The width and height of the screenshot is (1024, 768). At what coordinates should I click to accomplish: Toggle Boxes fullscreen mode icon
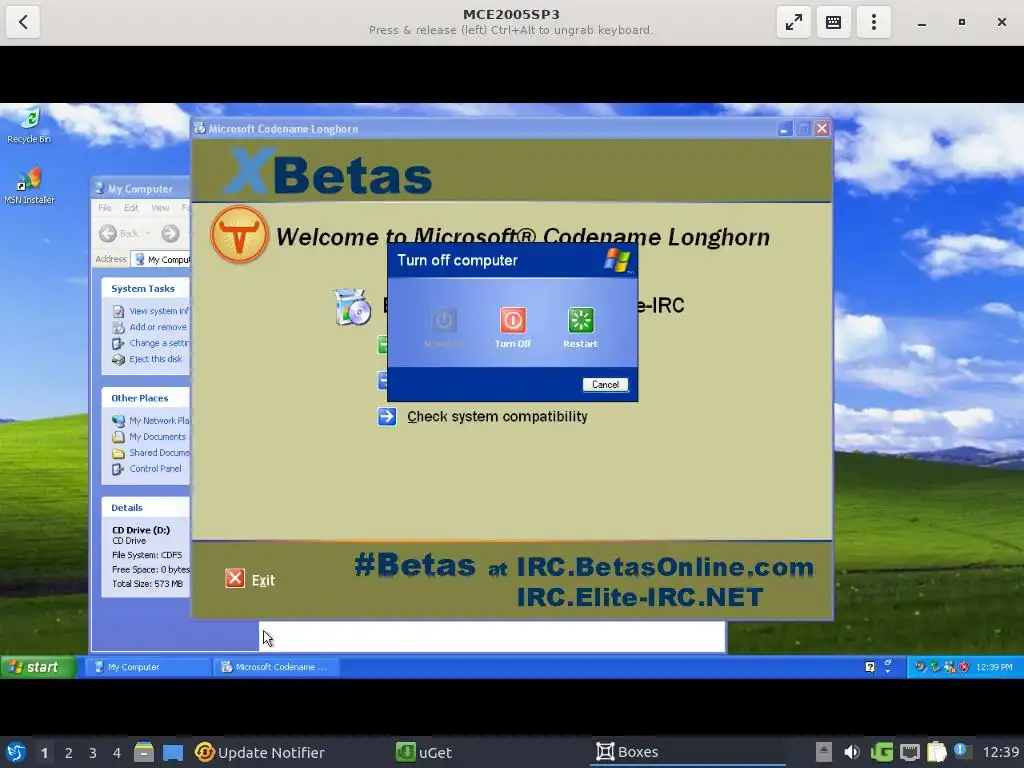tap(793, 22)
